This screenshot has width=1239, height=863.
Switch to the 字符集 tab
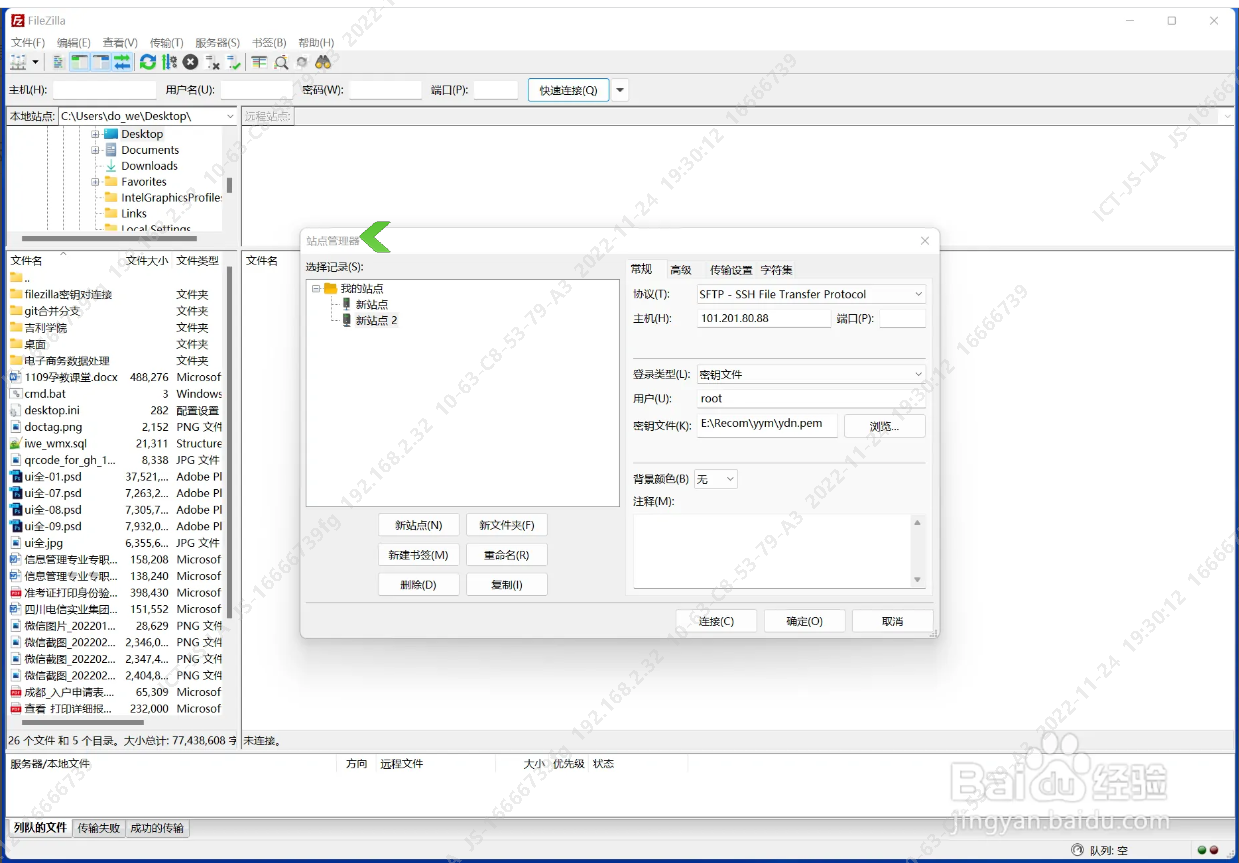[777, 270]
